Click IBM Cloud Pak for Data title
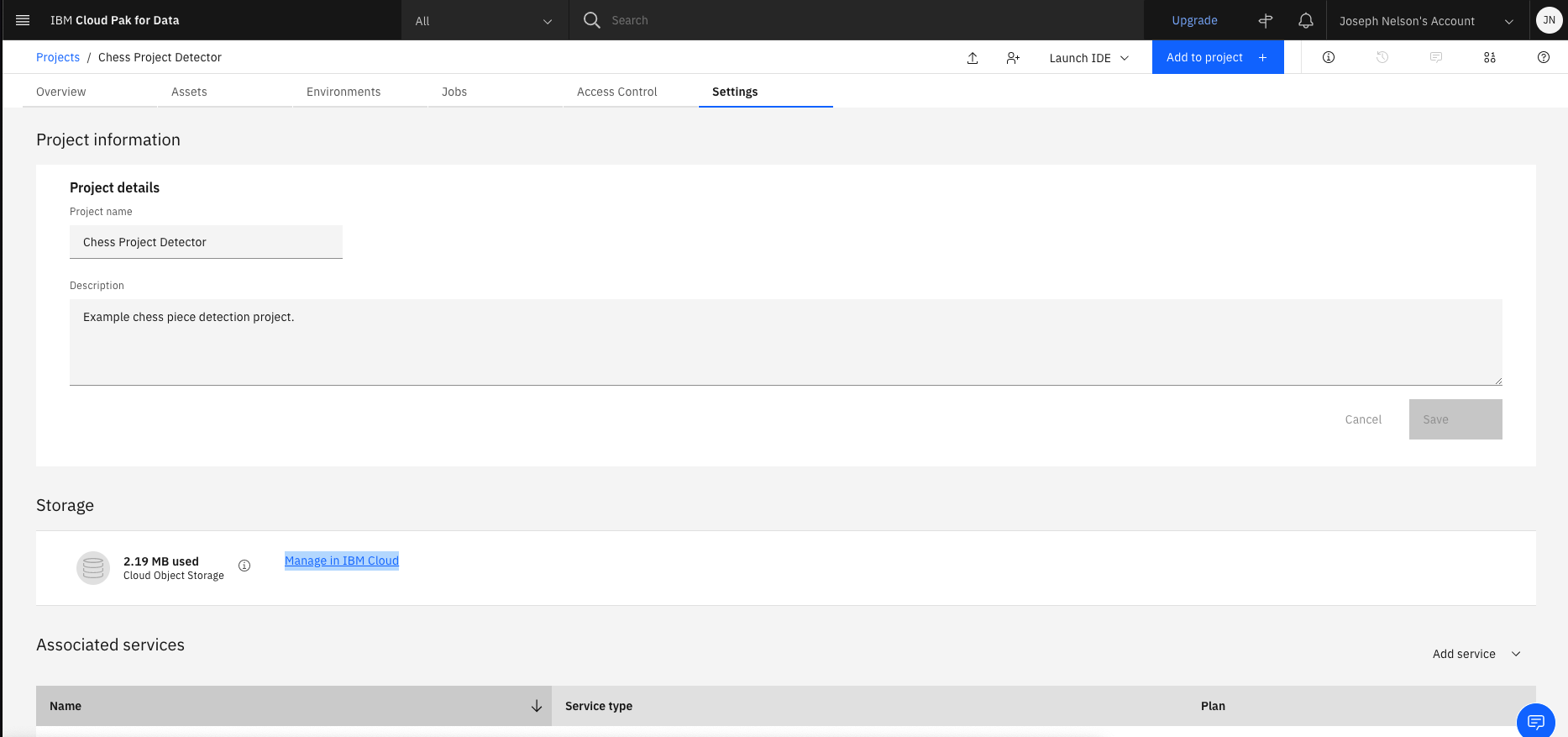1568x737 pixels. (x=115, y=20)
